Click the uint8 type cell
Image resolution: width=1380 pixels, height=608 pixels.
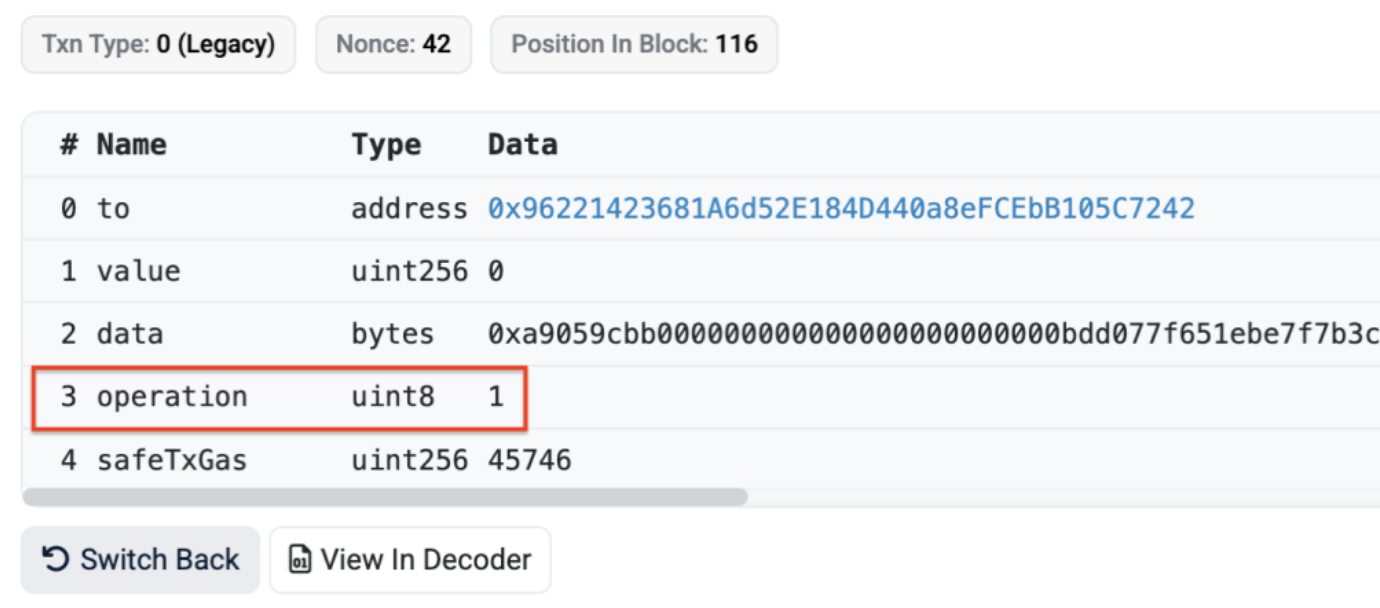click(x=393, y=397)
